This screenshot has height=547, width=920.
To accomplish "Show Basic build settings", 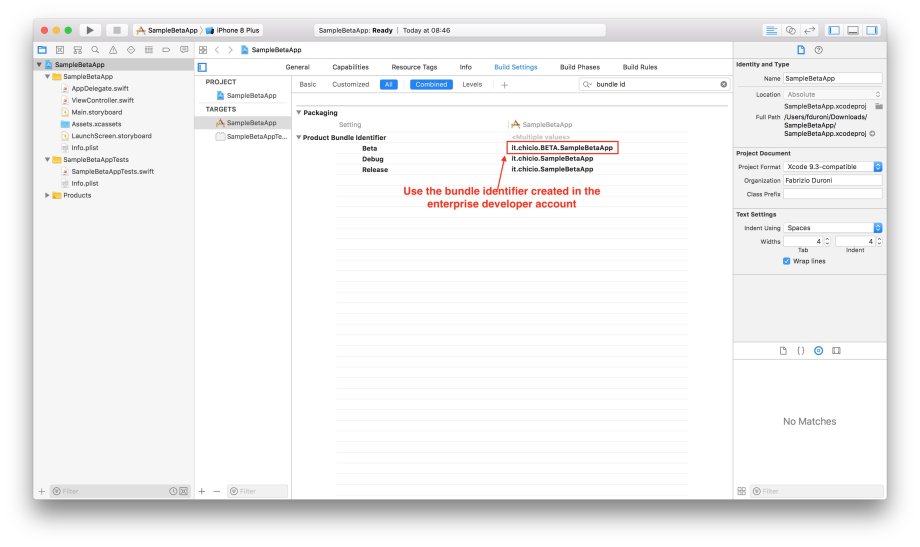I will coord(307,85).
